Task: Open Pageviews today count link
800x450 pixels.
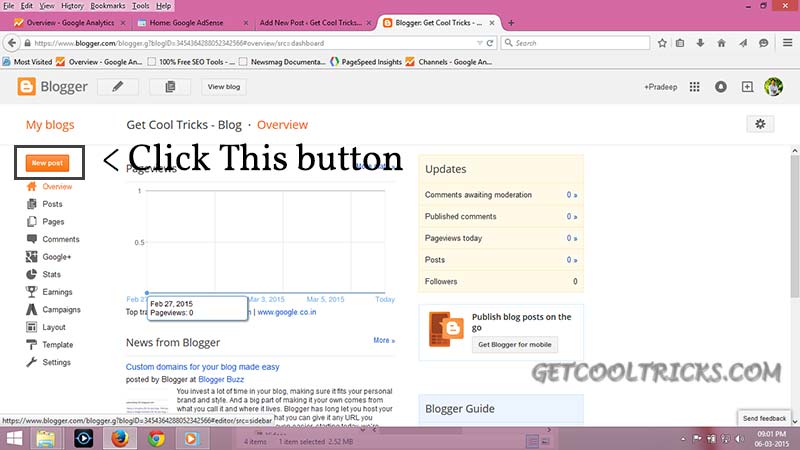Action: (x=571, y=238)
